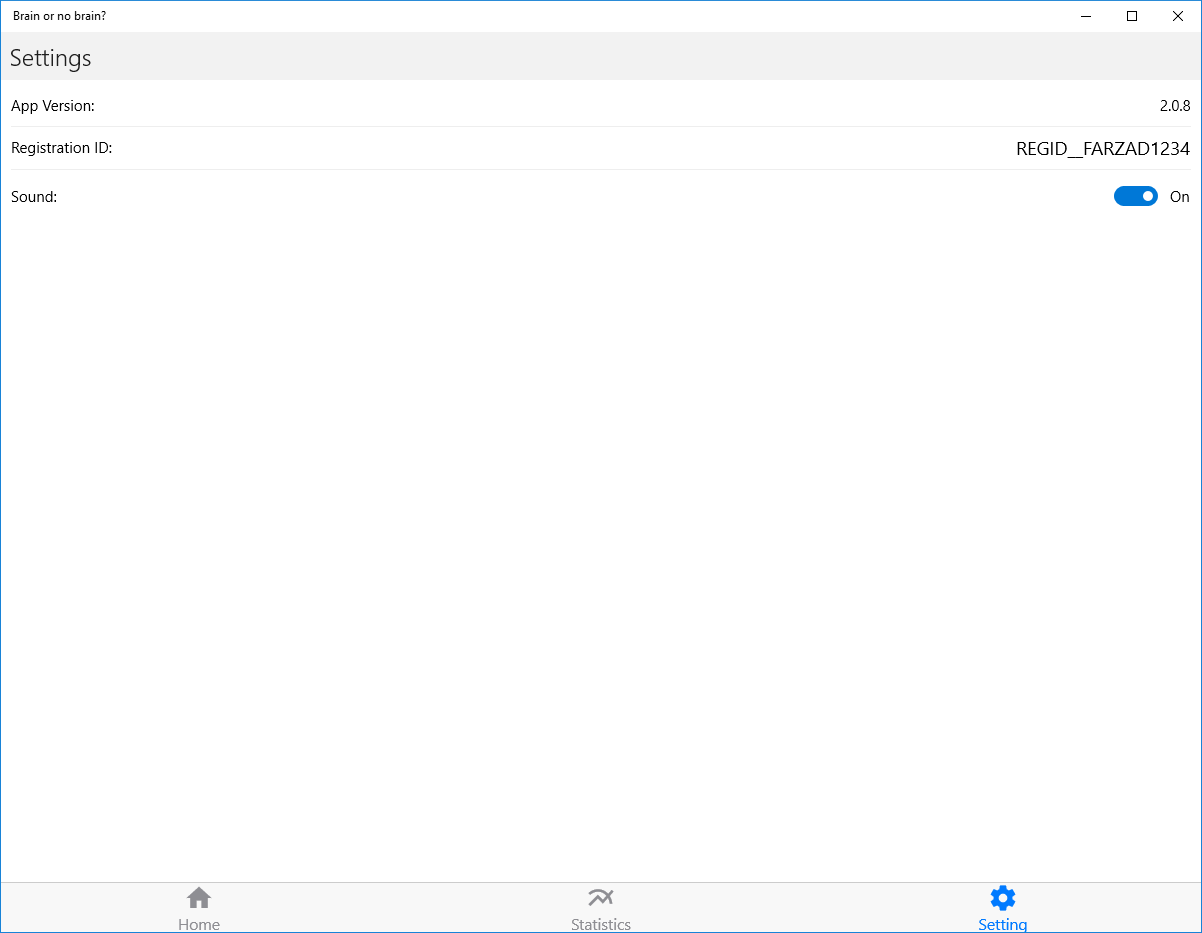
Task: Turn off the Sound toggle switch
Action: click(1136, 197)
